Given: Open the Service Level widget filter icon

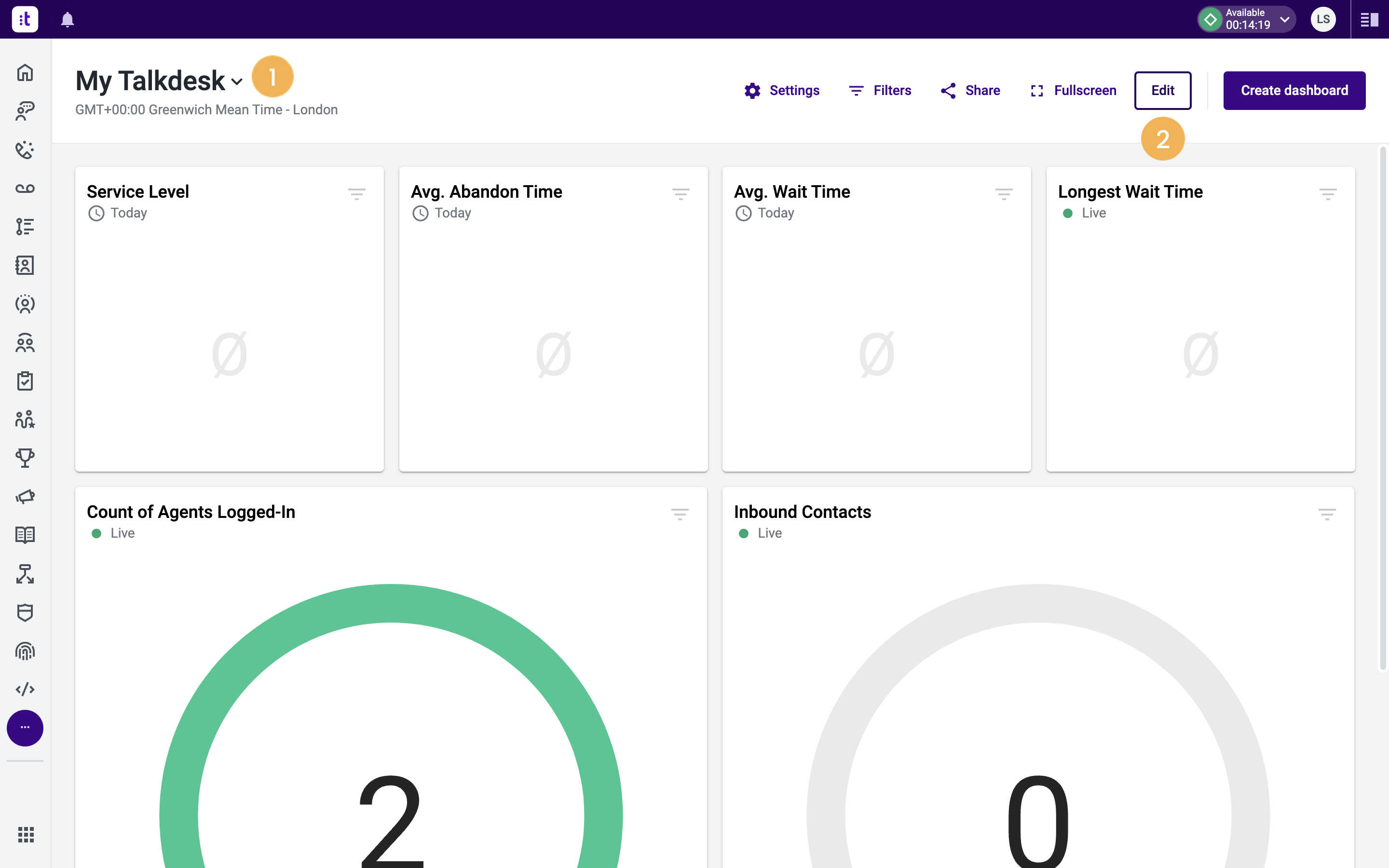Looking at the screenshot, I should click(x=356, y=194).
